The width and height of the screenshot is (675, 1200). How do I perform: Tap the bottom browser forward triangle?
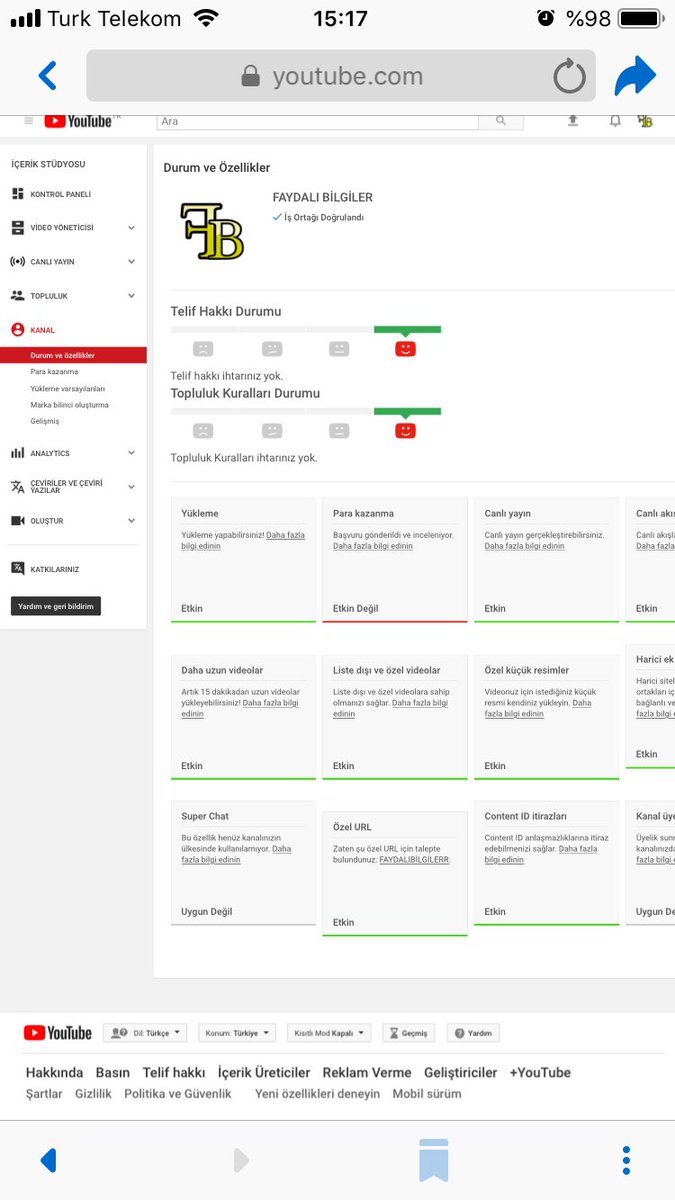click(240, 1160)
